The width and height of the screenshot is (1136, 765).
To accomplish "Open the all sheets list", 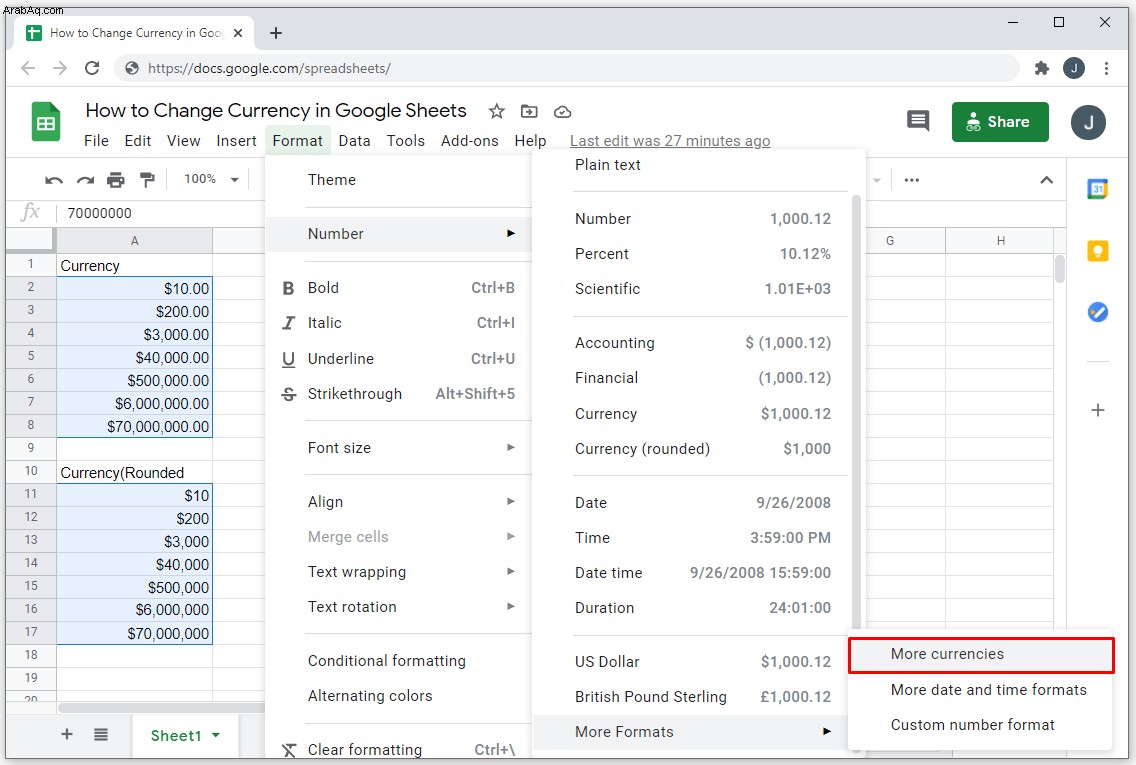I will point(101,735).
